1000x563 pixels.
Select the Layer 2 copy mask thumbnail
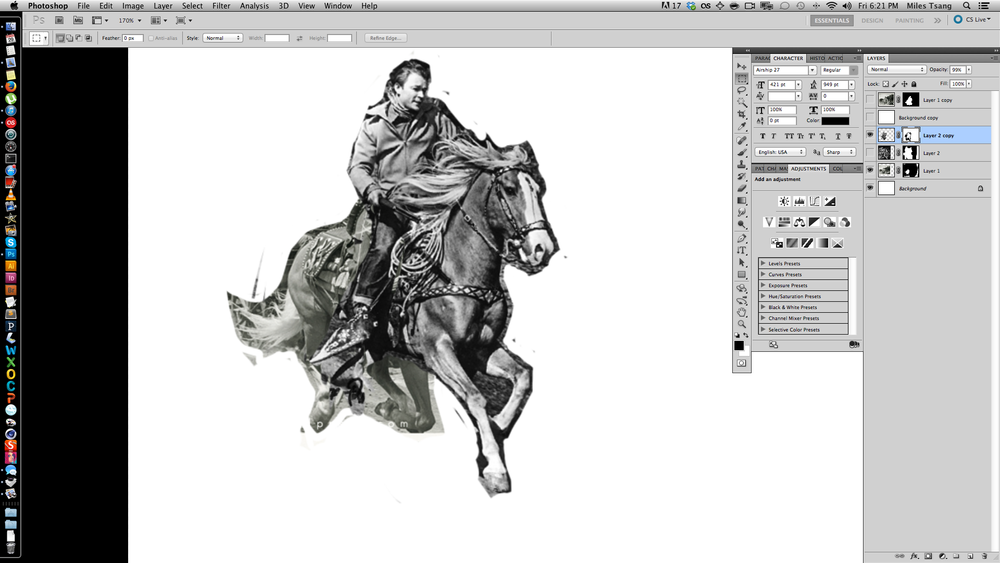[x=911, y=135]
